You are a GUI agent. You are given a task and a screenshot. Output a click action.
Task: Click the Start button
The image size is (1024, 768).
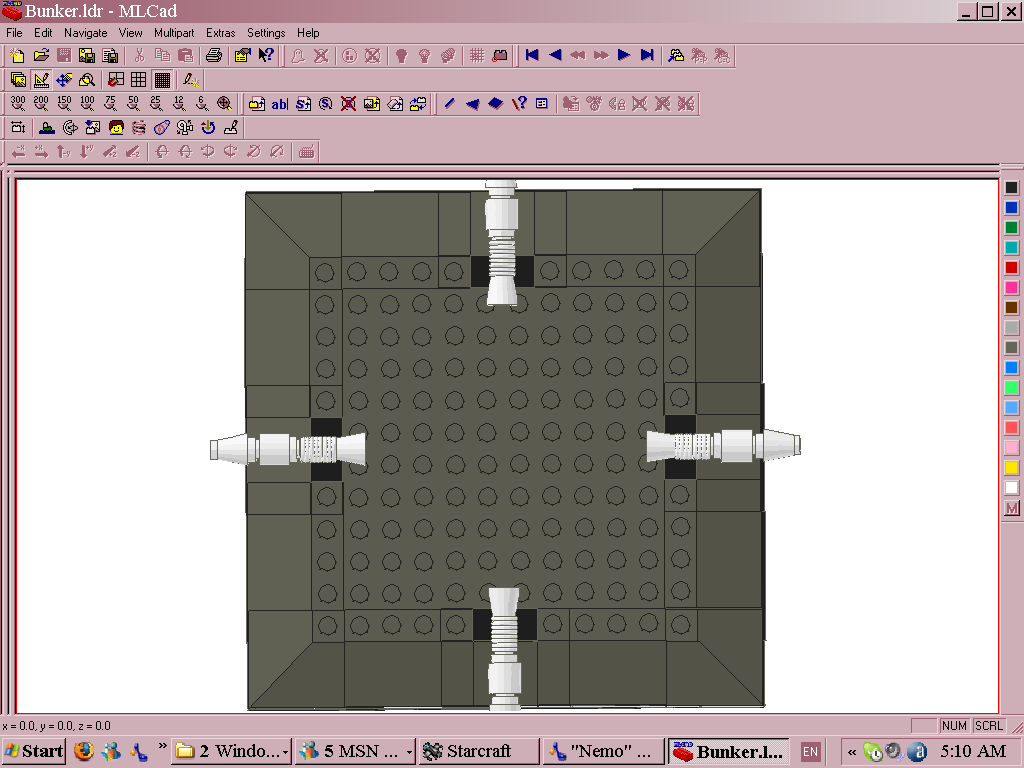click(33, 752)
